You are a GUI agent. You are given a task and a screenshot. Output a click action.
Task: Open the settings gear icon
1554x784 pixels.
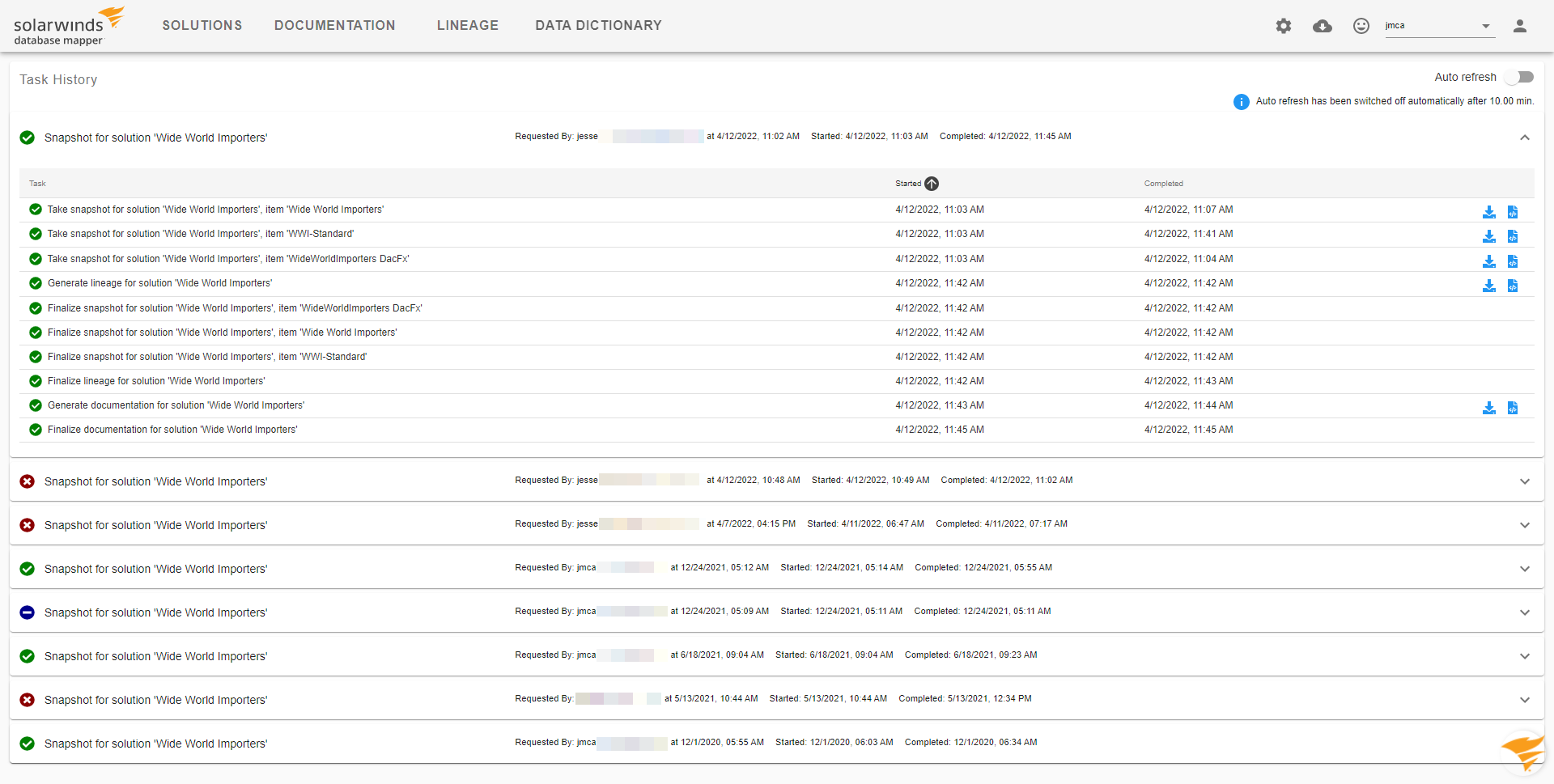(x=1284, y=26)
